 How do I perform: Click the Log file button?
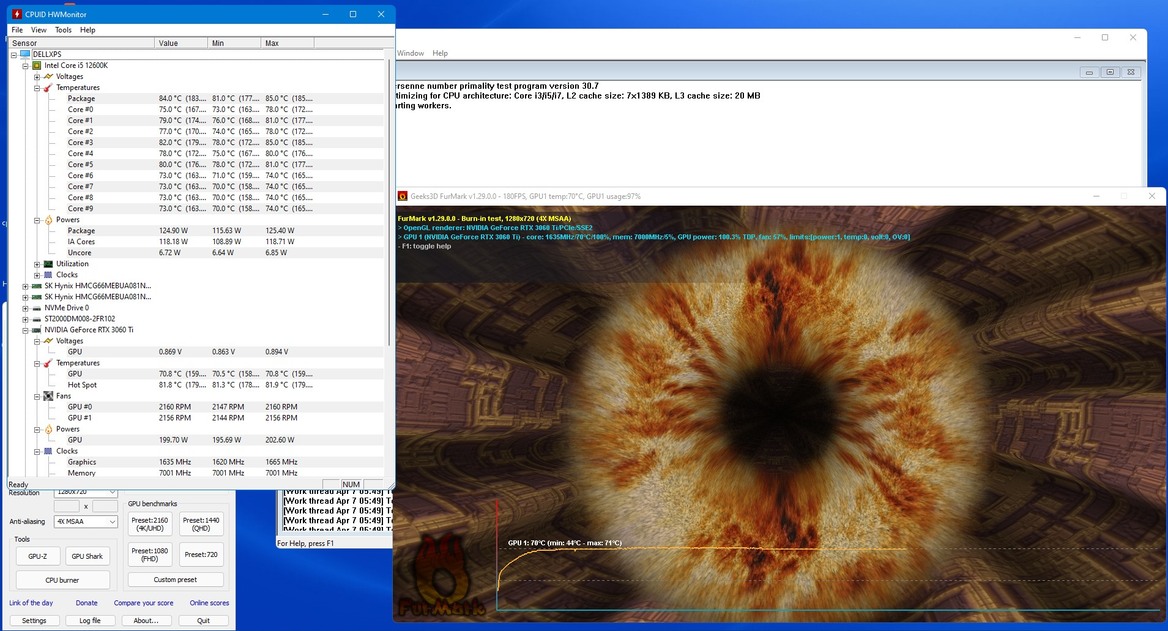[90, 620]
